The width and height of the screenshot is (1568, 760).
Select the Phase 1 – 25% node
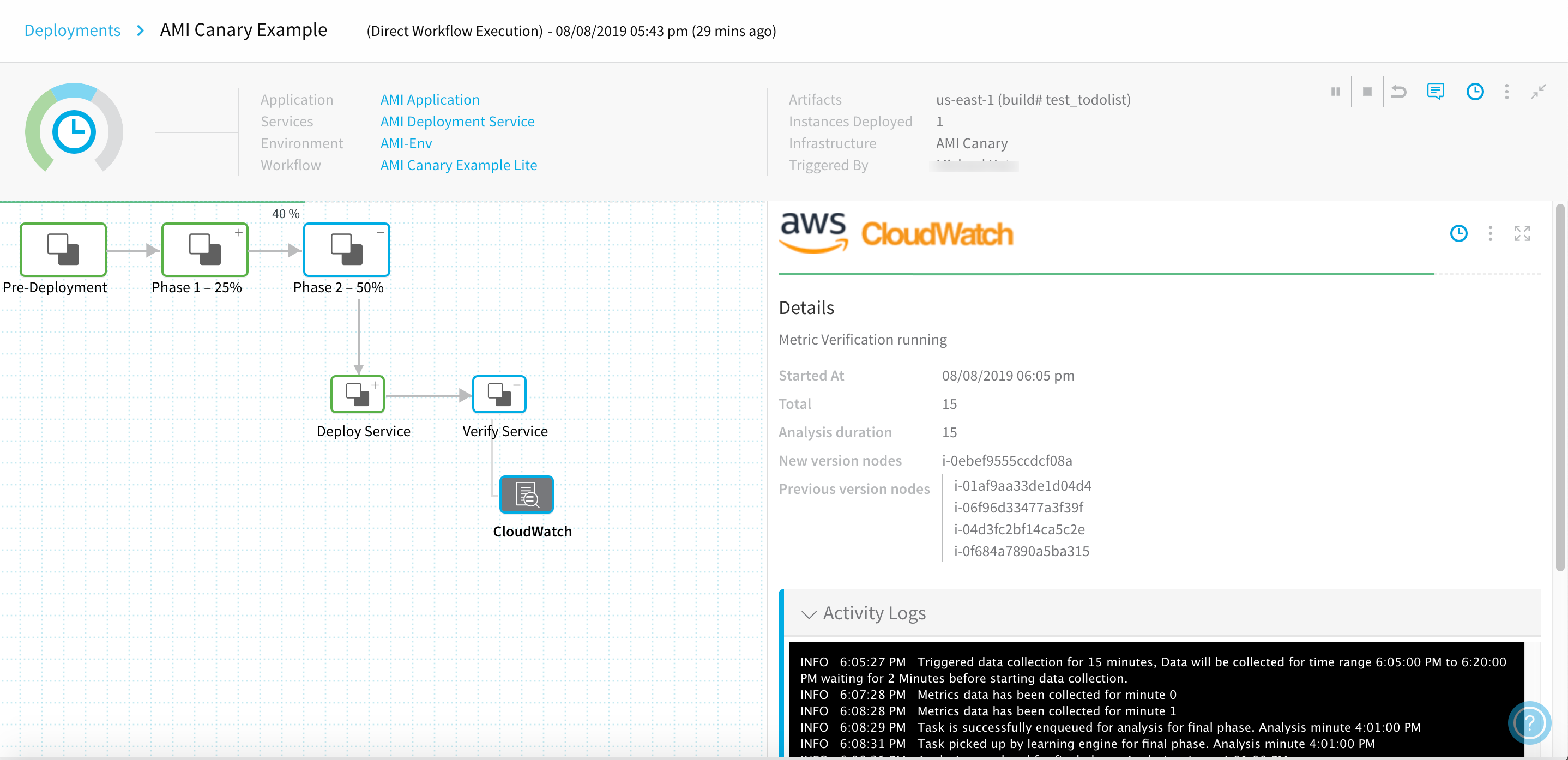[204, 250]
